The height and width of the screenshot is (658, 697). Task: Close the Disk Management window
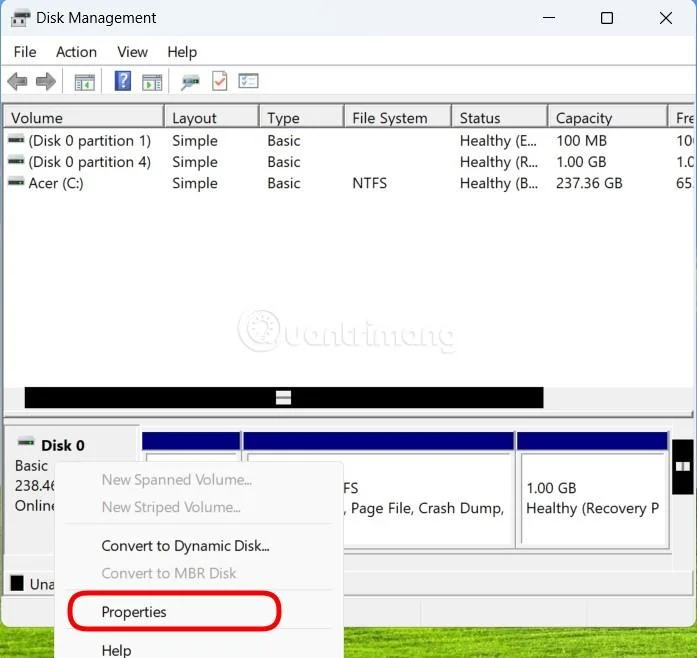coord(666,18)
